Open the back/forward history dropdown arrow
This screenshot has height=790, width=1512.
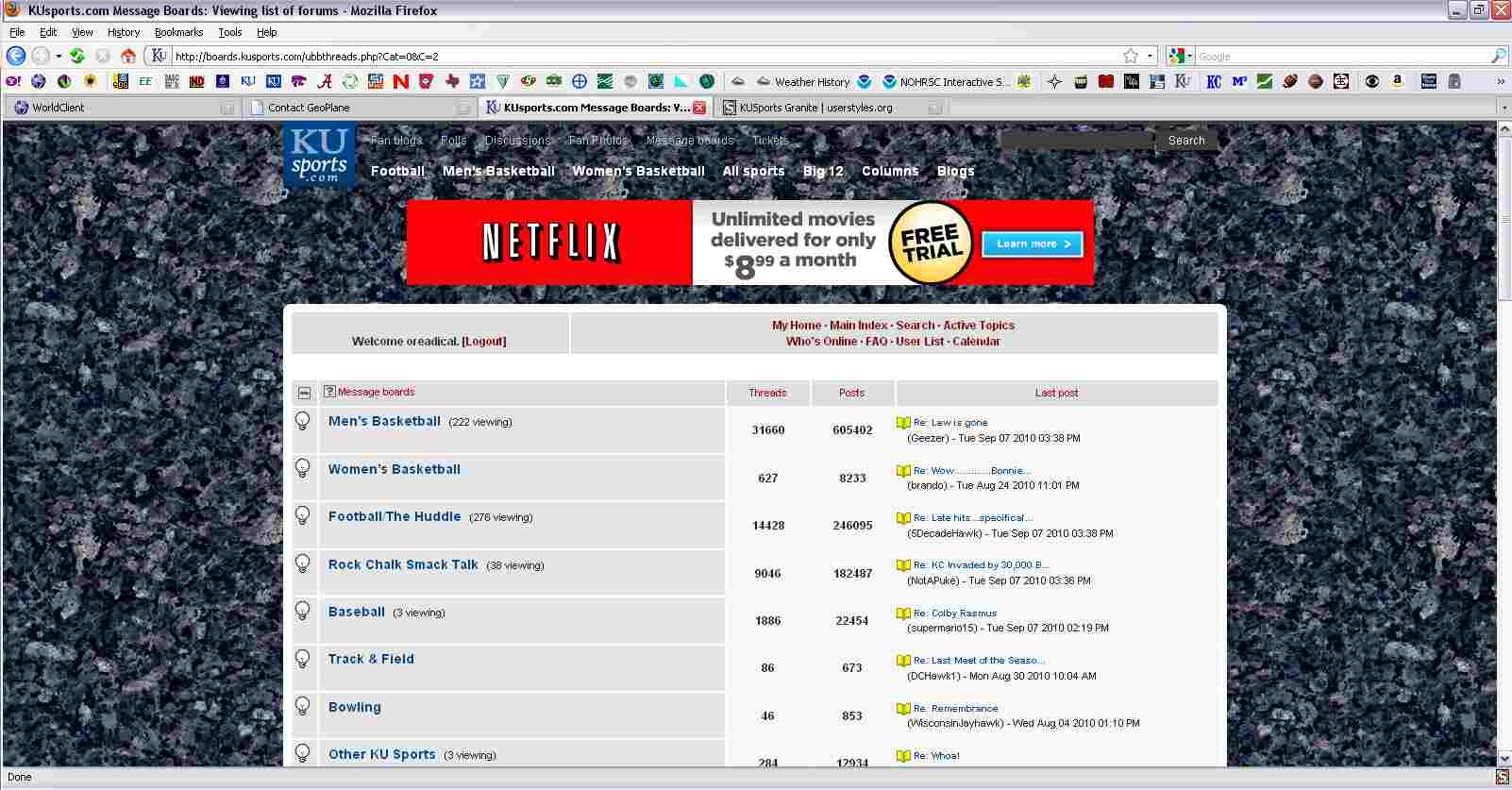click(x=59, y=56)
